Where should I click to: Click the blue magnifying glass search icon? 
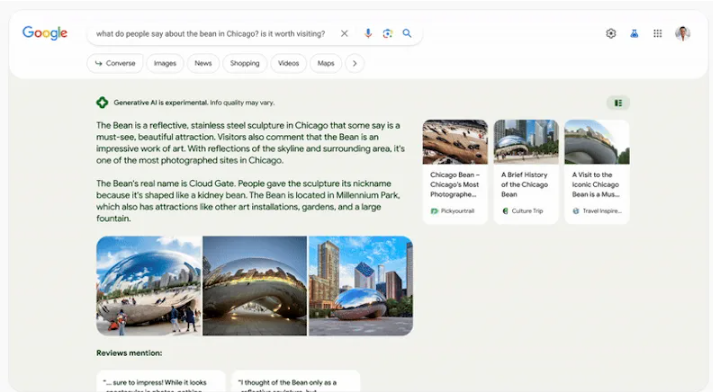pos(407,33)
